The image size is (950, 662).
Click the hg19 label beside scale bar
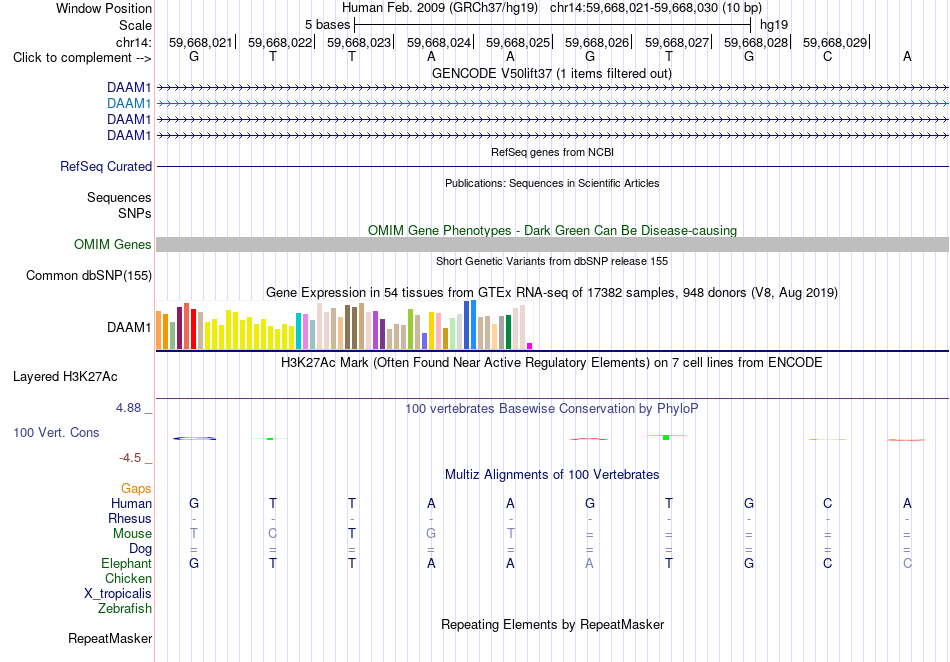coord(774,25)
